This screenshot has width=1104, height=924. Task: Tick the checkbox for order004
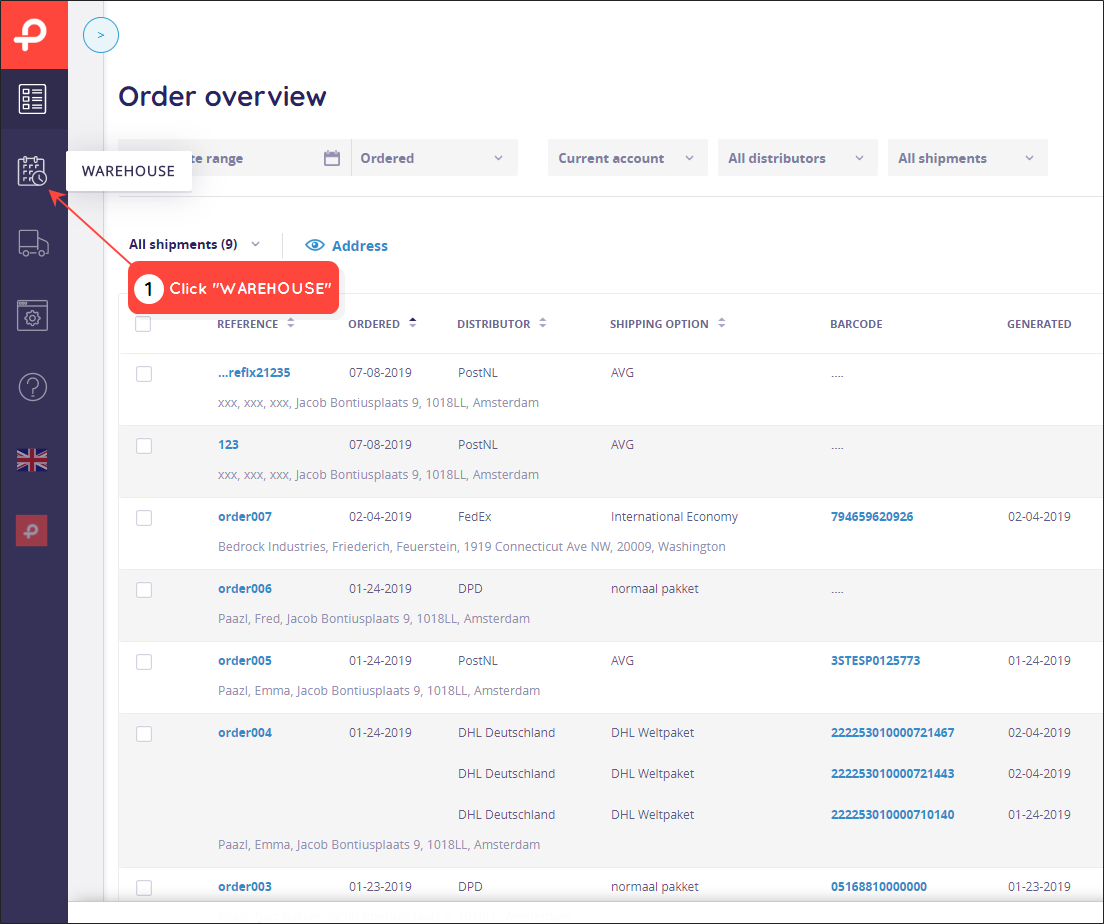144,734
